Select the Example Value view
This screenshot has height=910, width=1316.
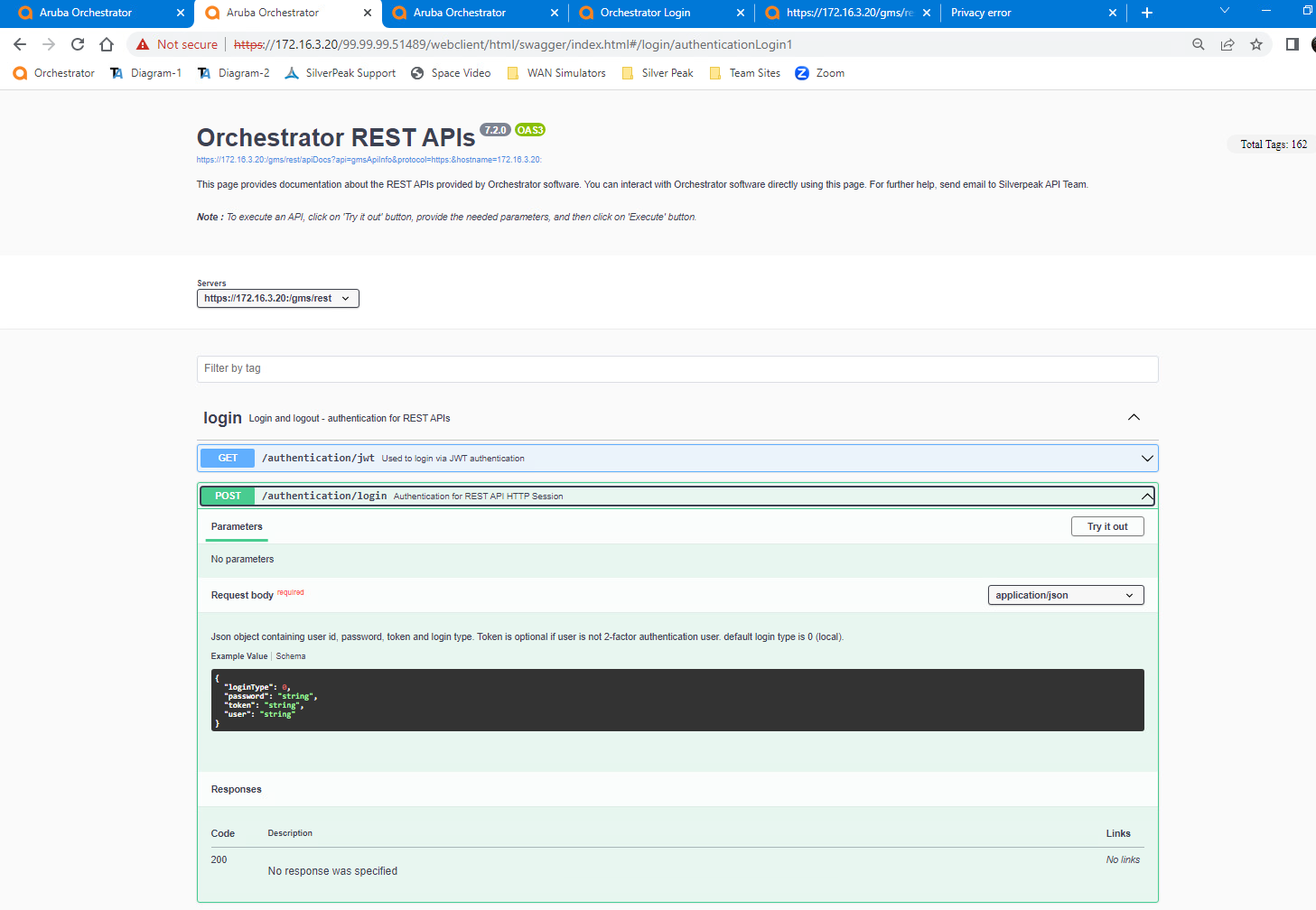pos(239,656)
